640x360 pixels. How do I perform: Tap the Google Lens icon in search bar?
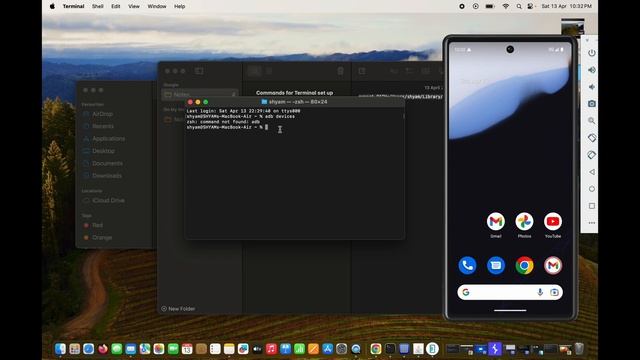click(554, 292)
